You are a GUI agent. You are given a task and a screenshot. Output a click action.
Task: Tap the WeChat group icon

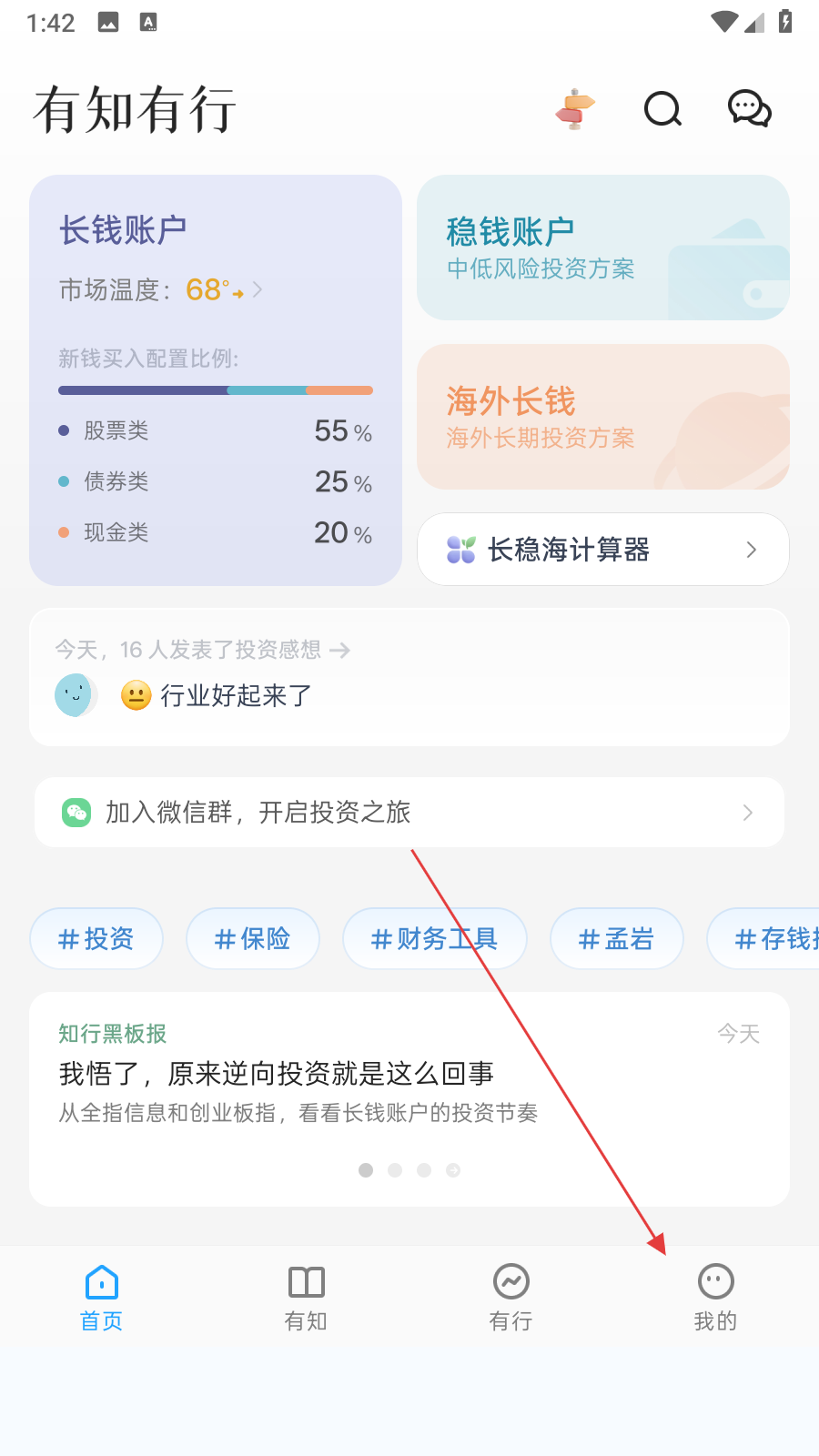76,812
